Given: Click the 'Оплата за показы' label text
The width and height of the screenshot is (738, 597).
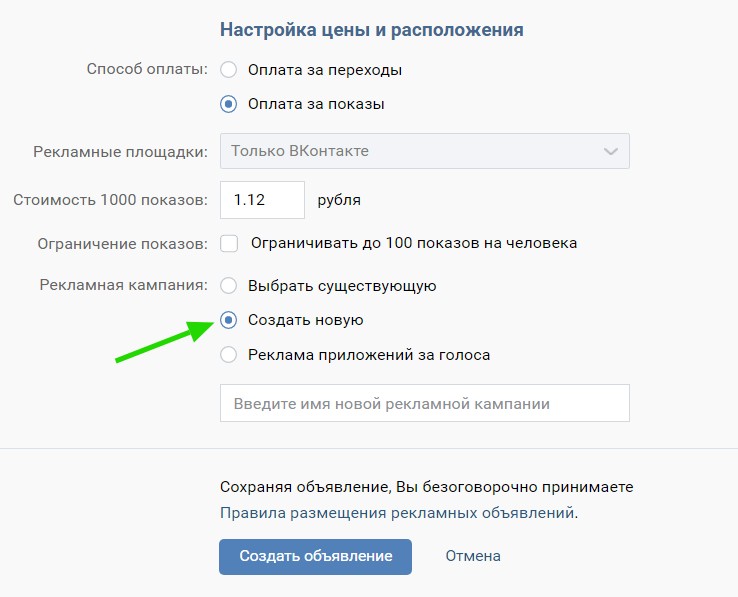Looking at the screenshot, I should tap(316, 104).
